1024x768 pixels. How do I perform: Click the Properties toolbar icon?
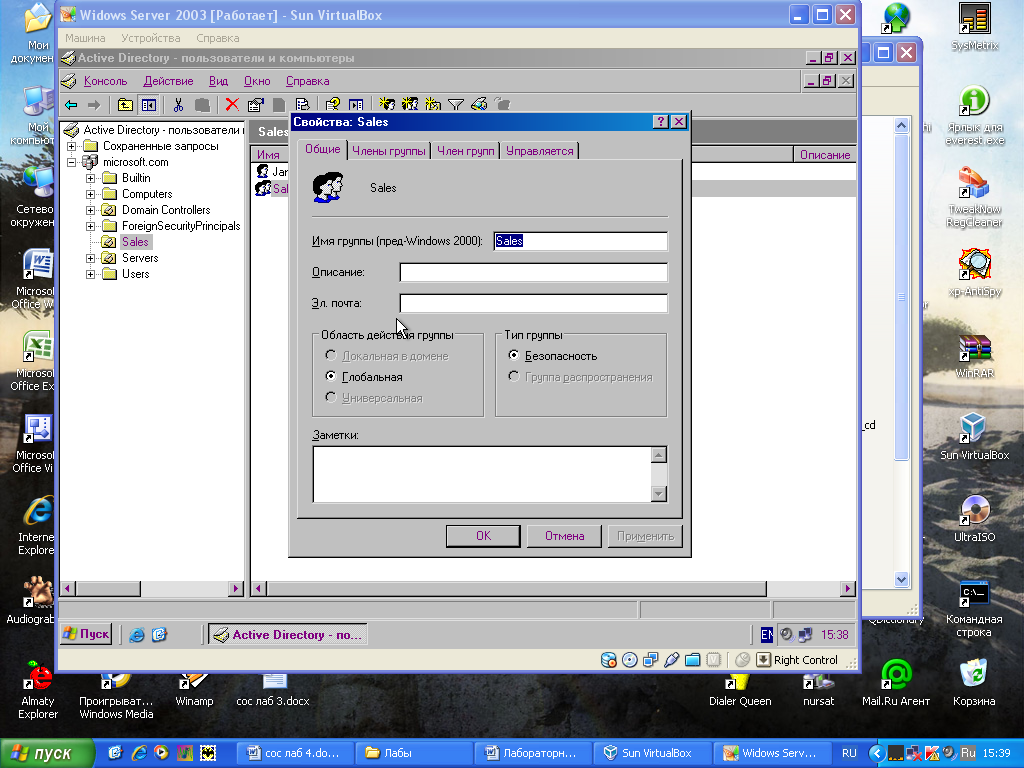pos(255,104)
